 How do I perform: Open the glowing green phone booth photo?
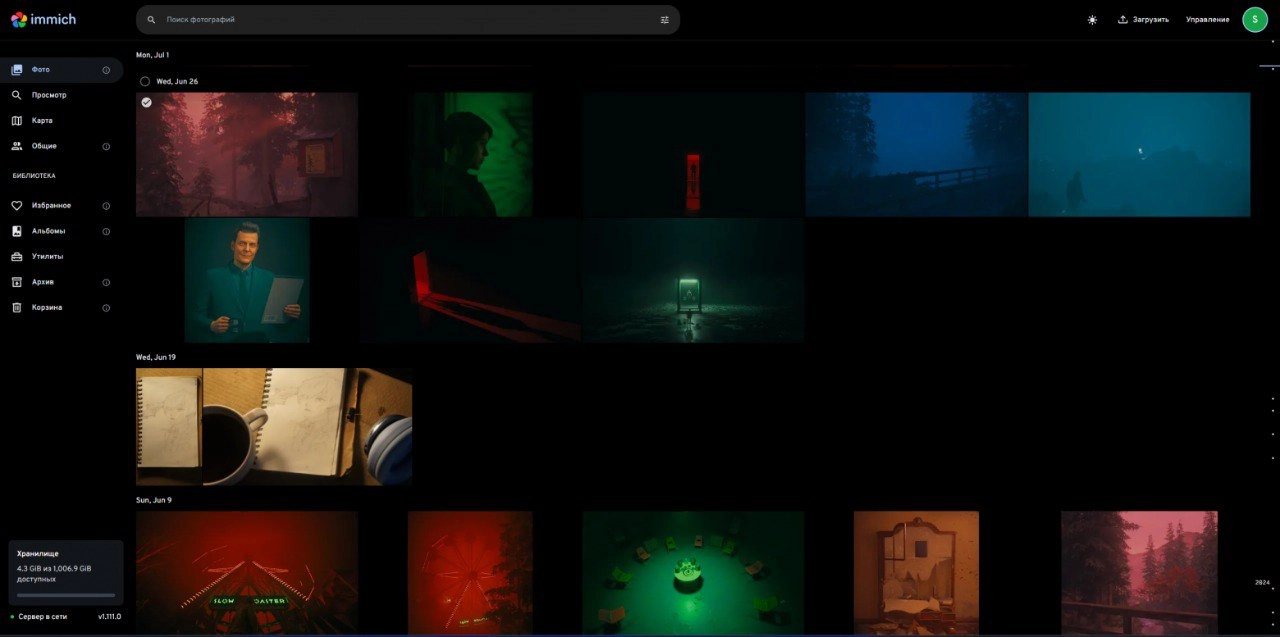(693, 281)
